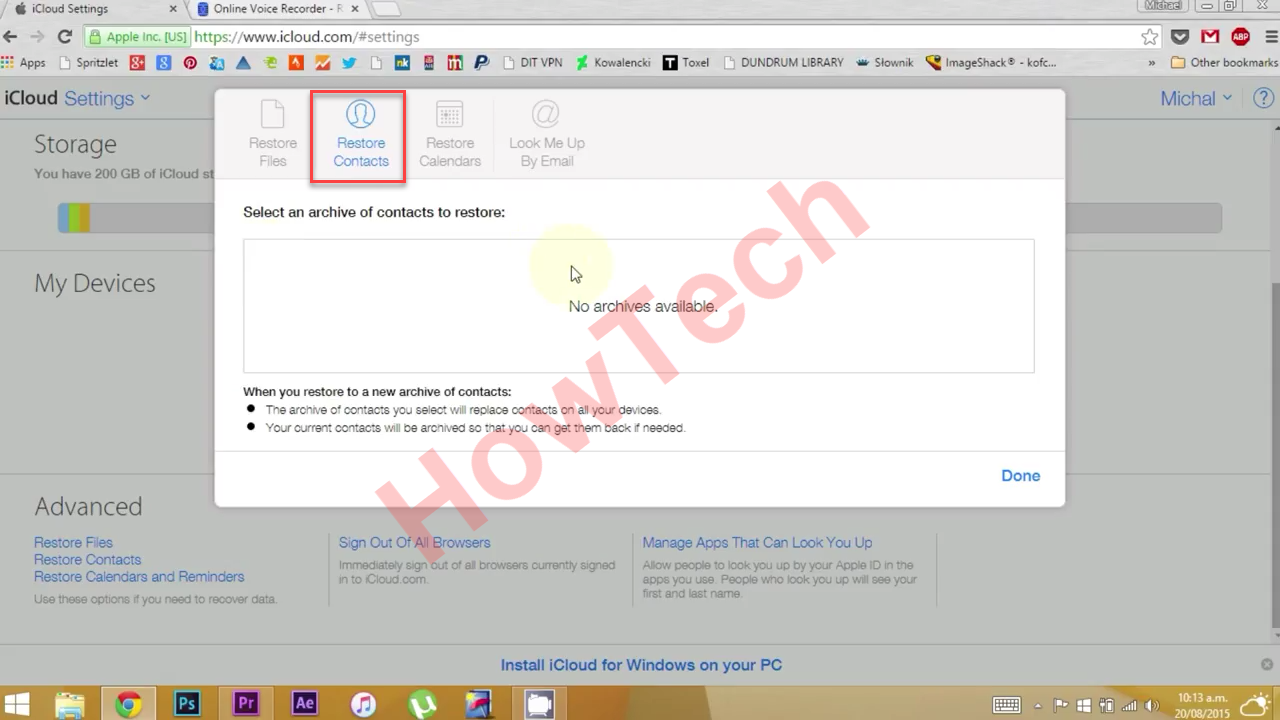Open Premiere Pro from the taskbar

246,704
